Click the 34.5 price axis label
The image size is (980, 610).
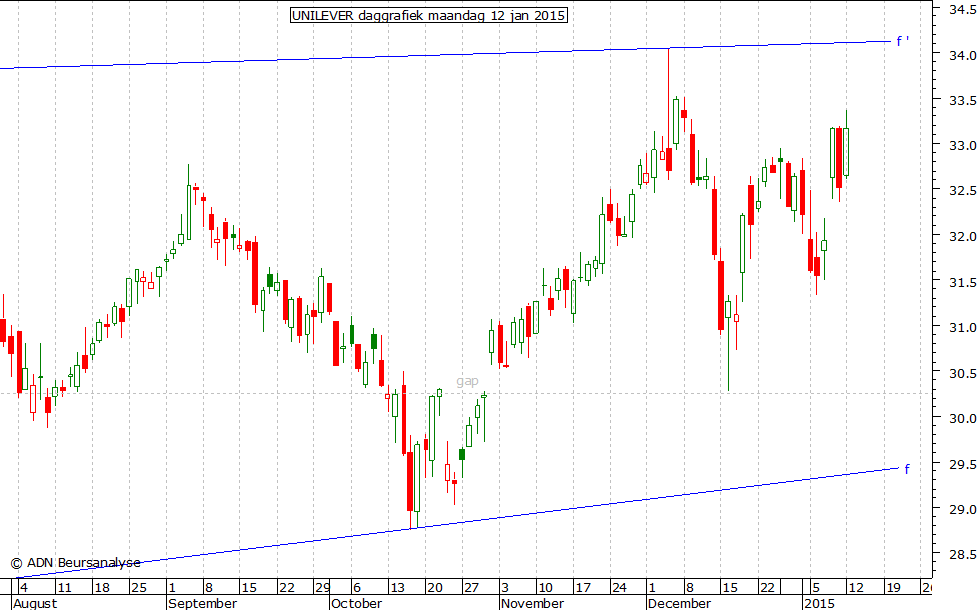tap(962, 9)
